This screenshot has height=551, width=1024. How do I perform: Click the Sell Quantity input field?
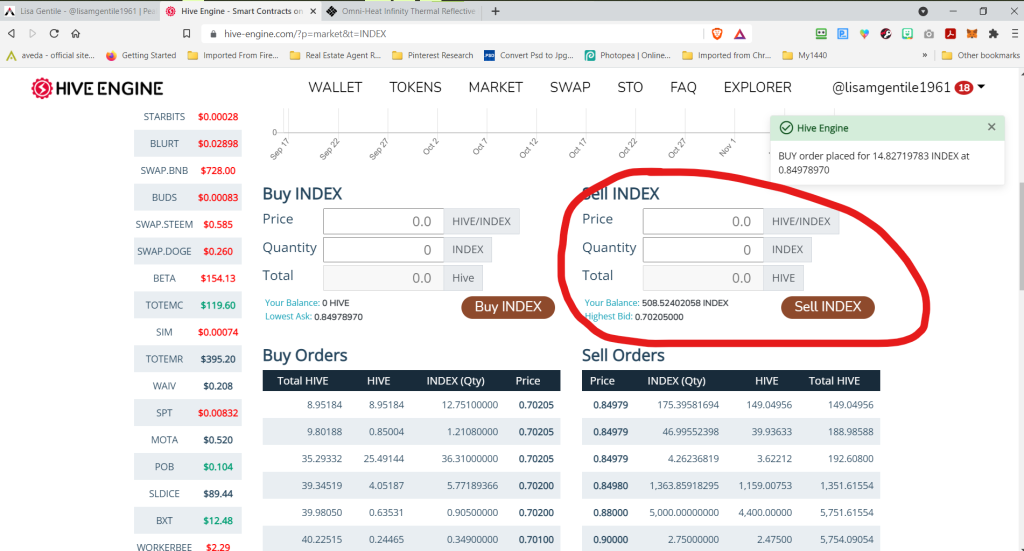pos(703,249)
